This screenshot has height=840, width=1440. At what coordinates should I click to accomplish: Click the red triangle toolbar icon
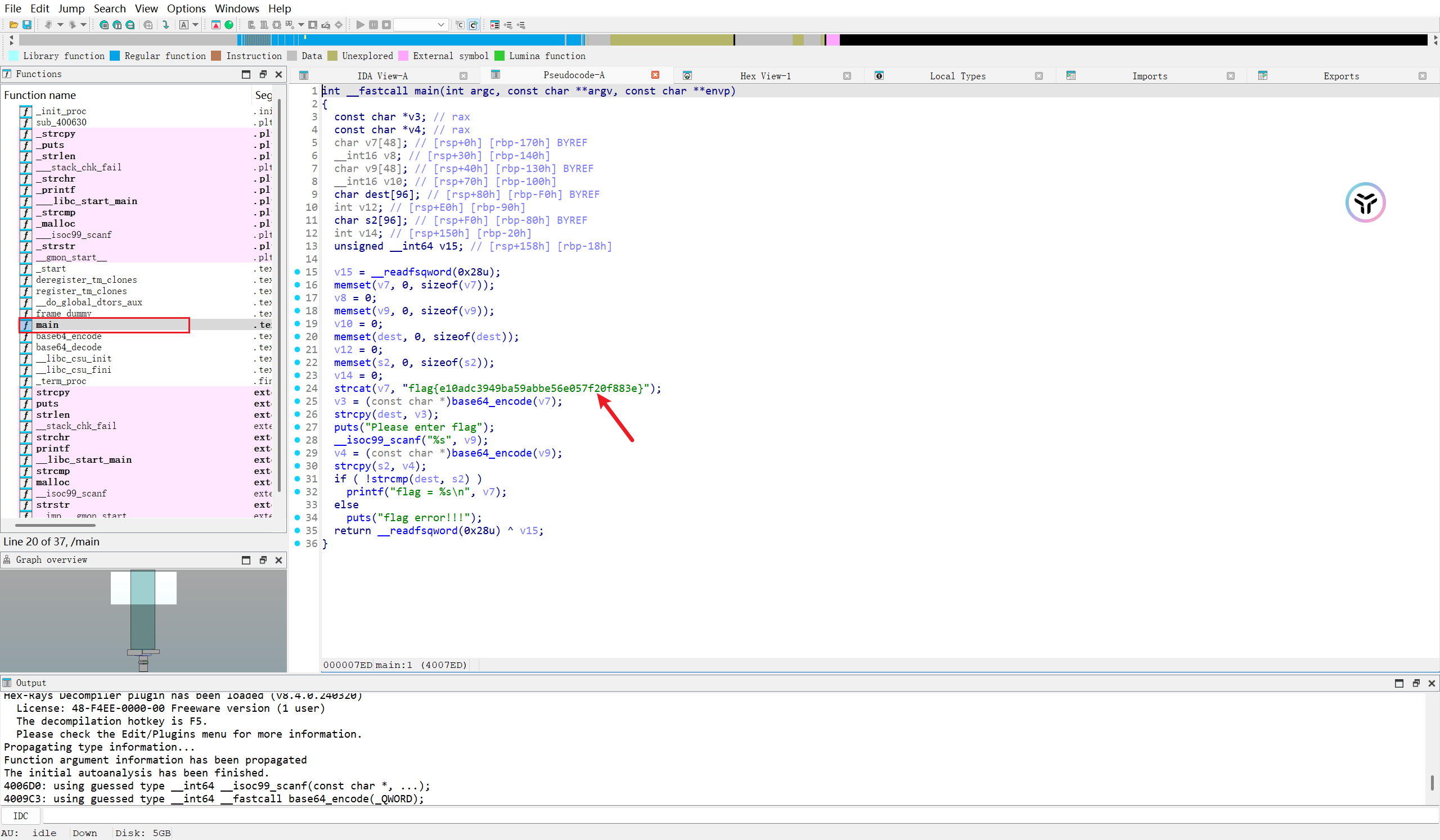(x=216, y=25)
